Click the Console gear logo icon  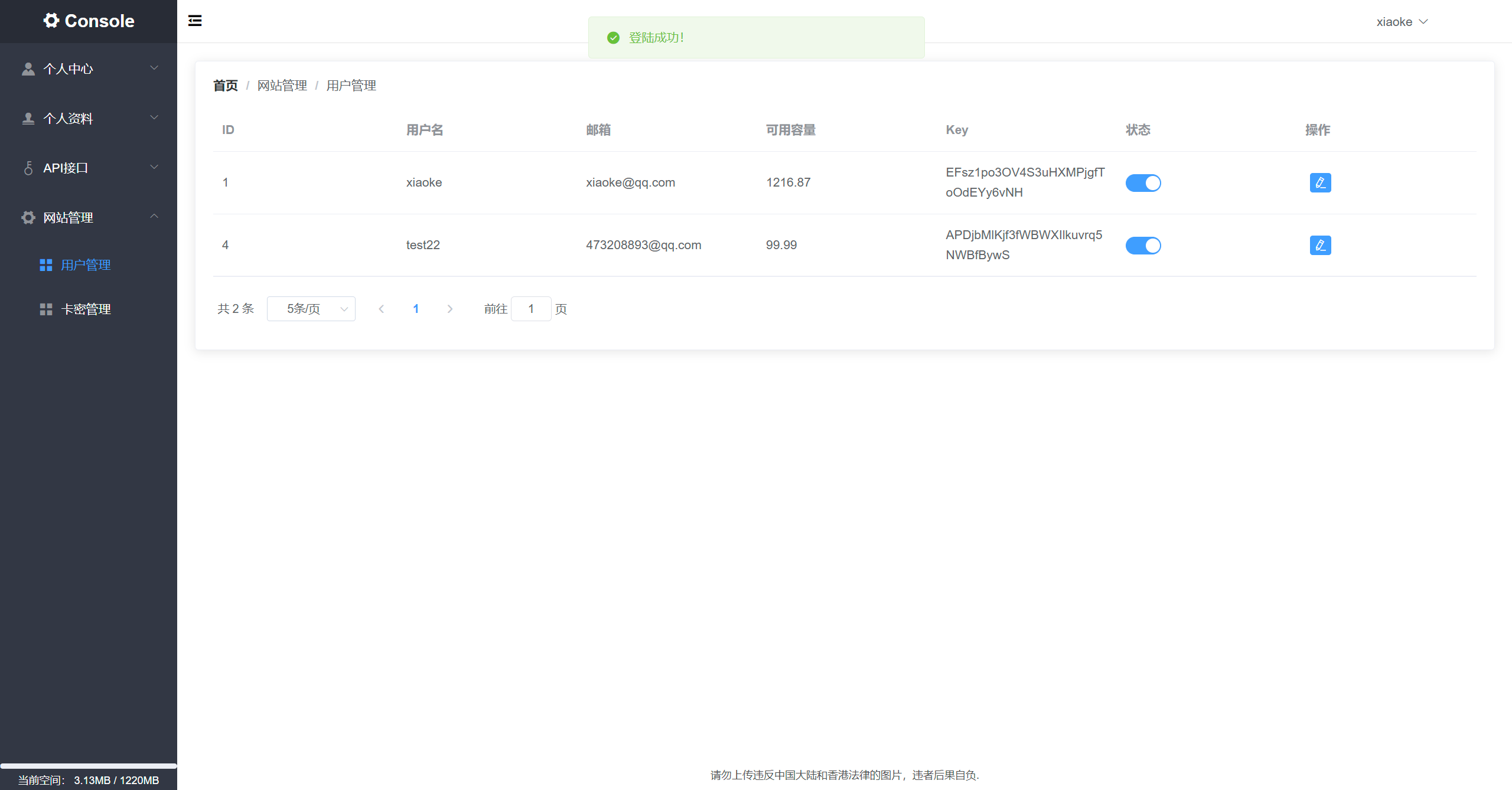pos(51,21)
